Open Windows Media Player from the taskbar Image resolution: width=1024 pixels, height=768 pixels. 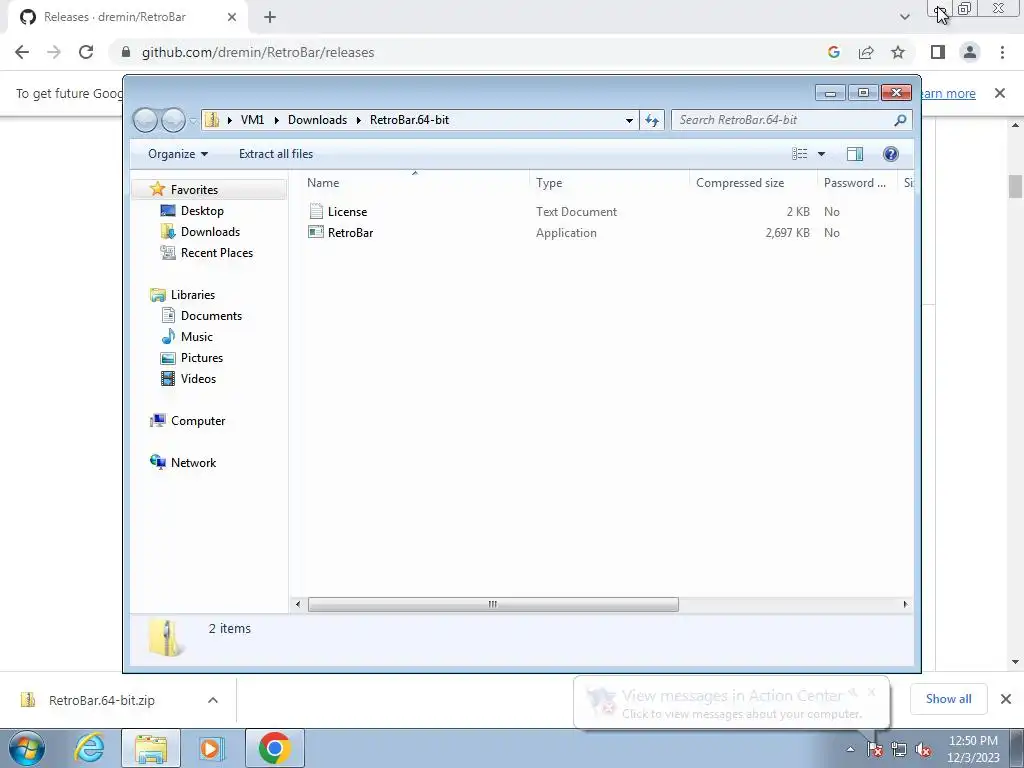211,748
